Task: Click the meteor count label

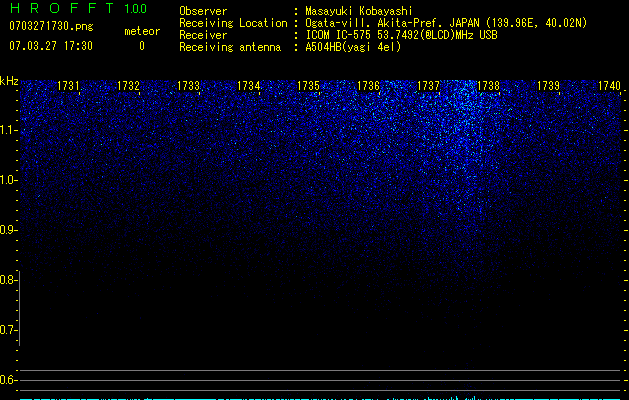Action: 142,31
